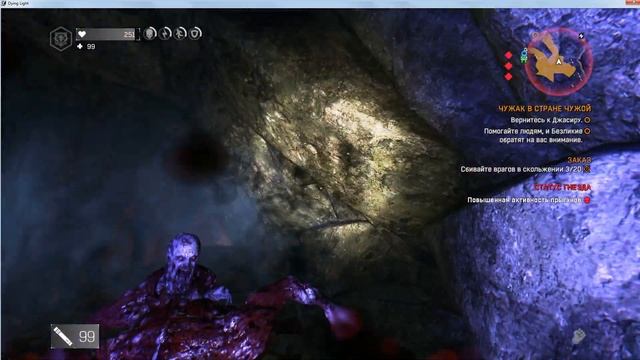Click red dot beside прыгунов status
The height and width of the screenshot is (360, 640).
click(x=587, y=200)
